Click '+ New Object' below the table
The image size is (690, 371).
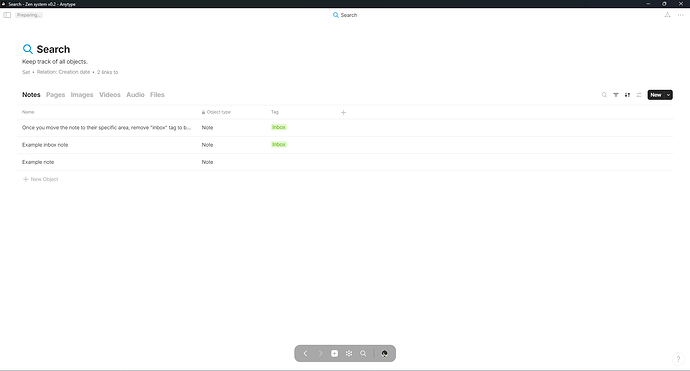pos(40,179)
